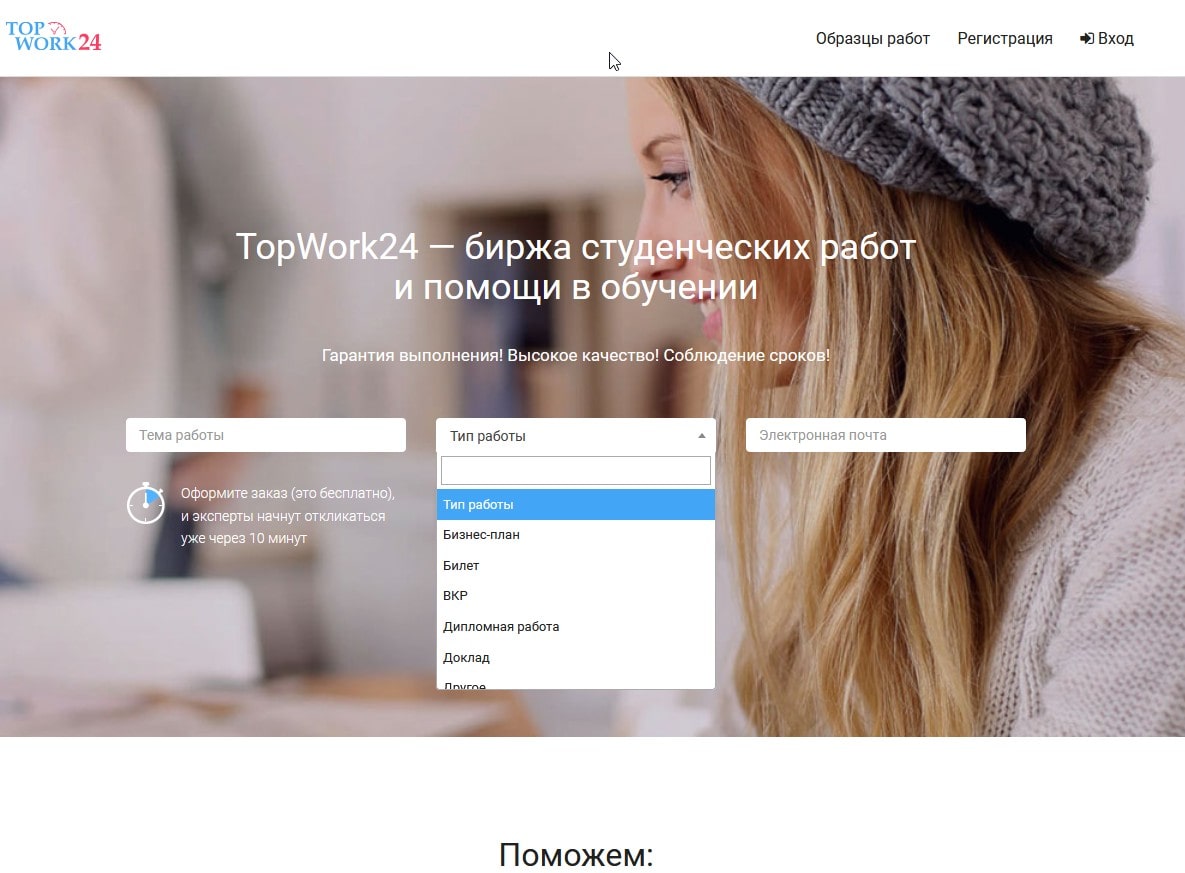Select the partially visible Другое option
Viewport: 1185px width, 873px height.
[x=575, y=683]
